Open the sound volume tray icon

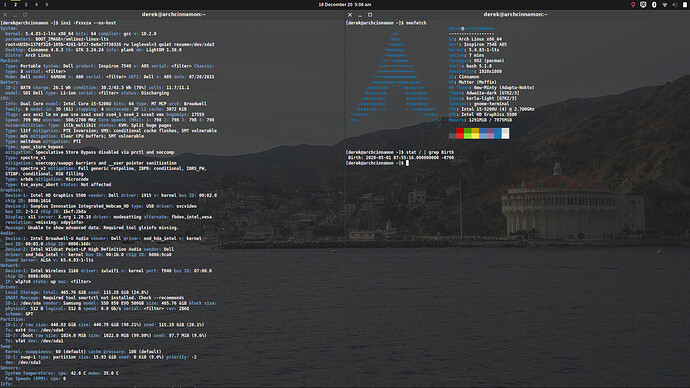coord(675,4)
